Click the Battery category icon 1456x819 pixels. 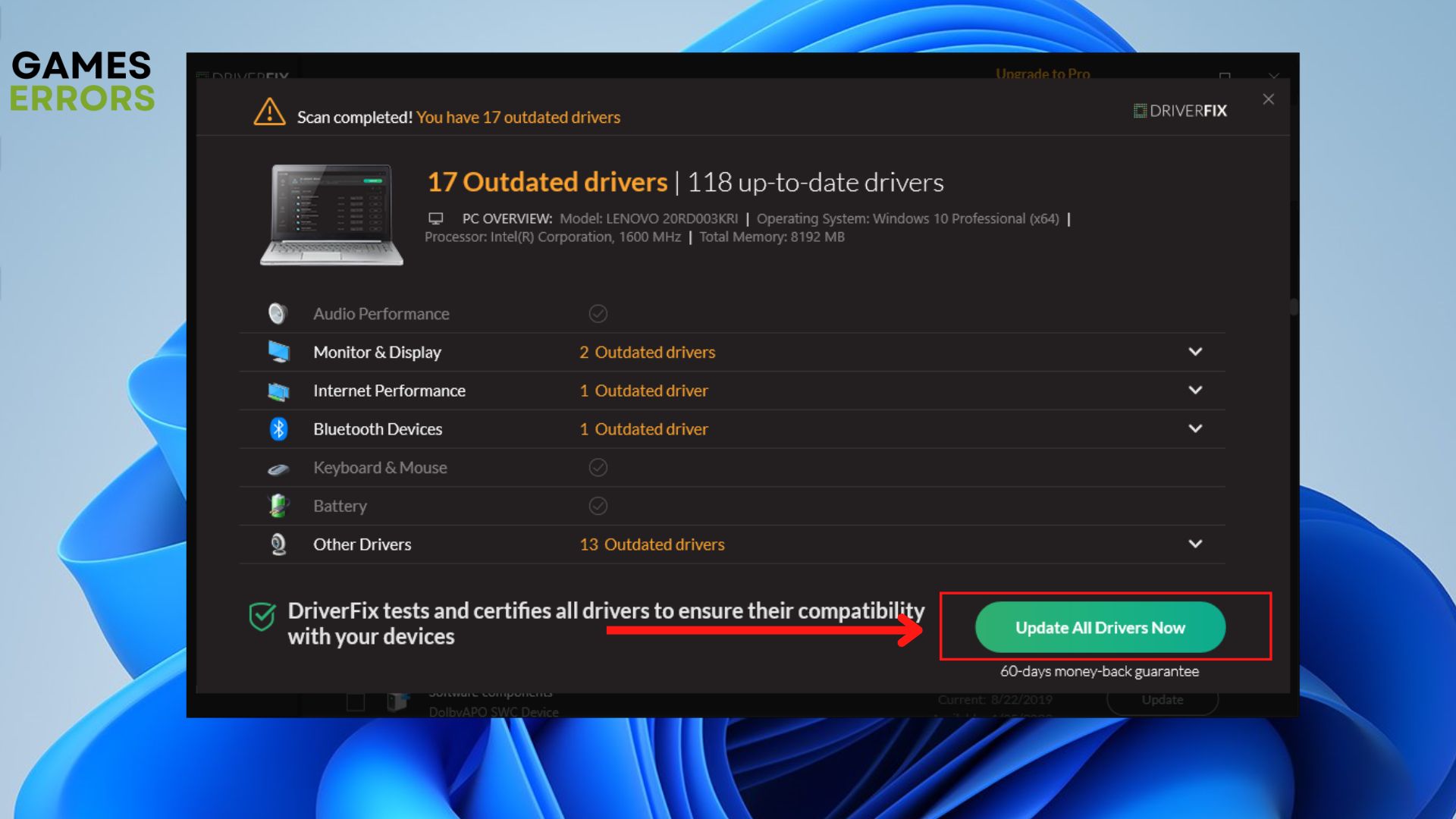point(278,506)
